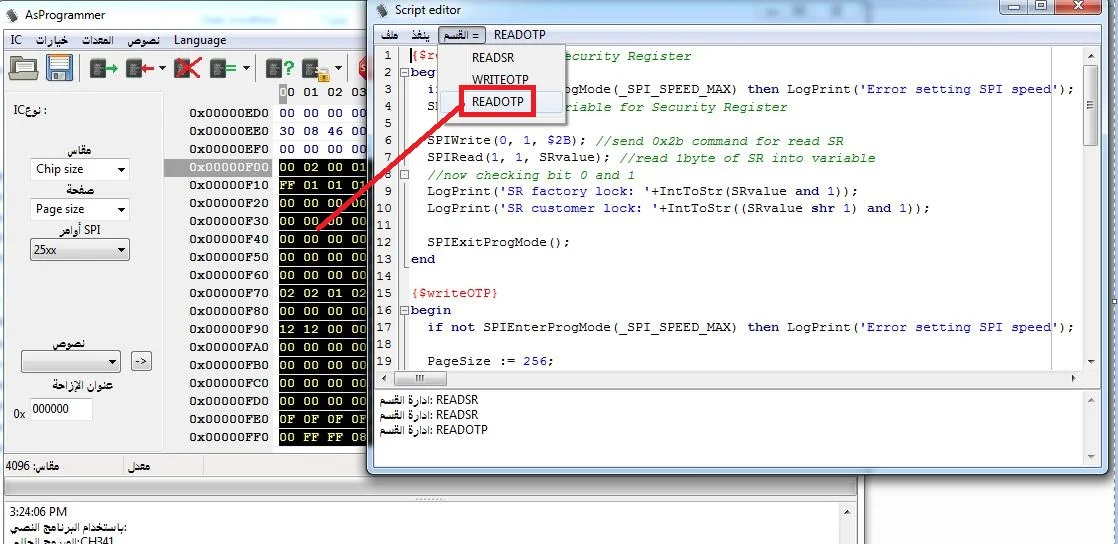
Task: Click the ينفذ run menu in Script editor
Action: [x=420, y=34]
